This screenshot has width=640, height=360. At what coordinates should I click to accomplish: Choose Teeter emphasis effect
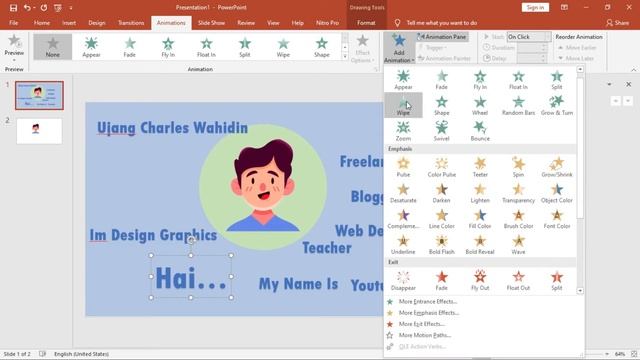click(480, 167)
